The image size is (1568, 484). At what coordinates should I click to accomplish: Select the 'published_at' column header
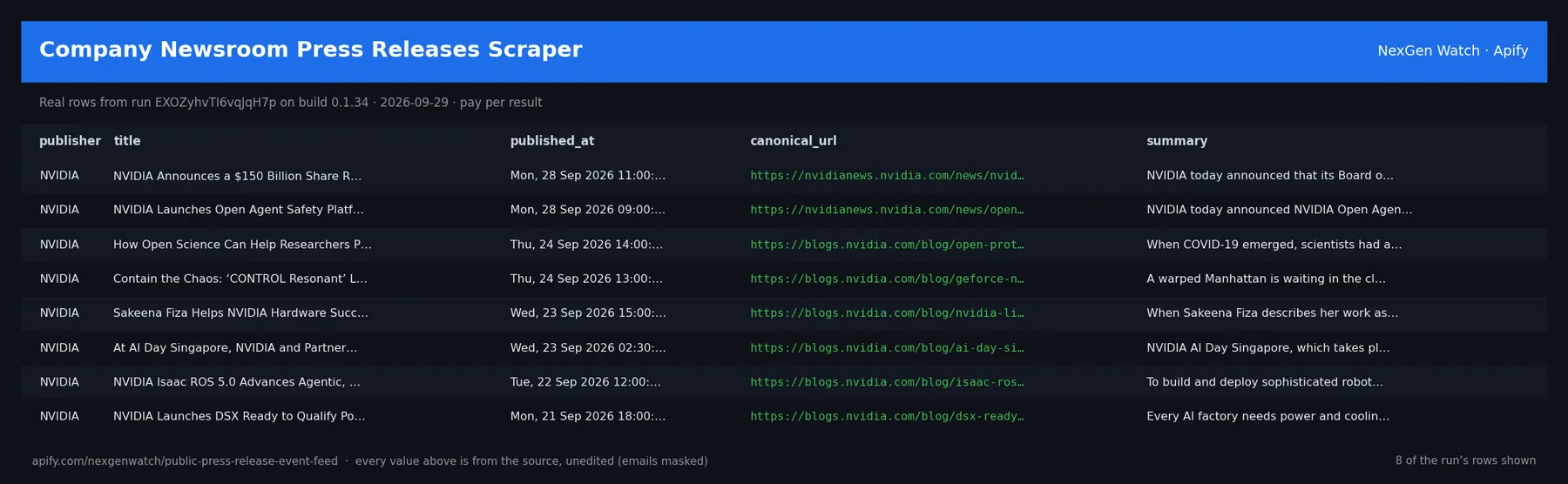click(x=552, y=141)
